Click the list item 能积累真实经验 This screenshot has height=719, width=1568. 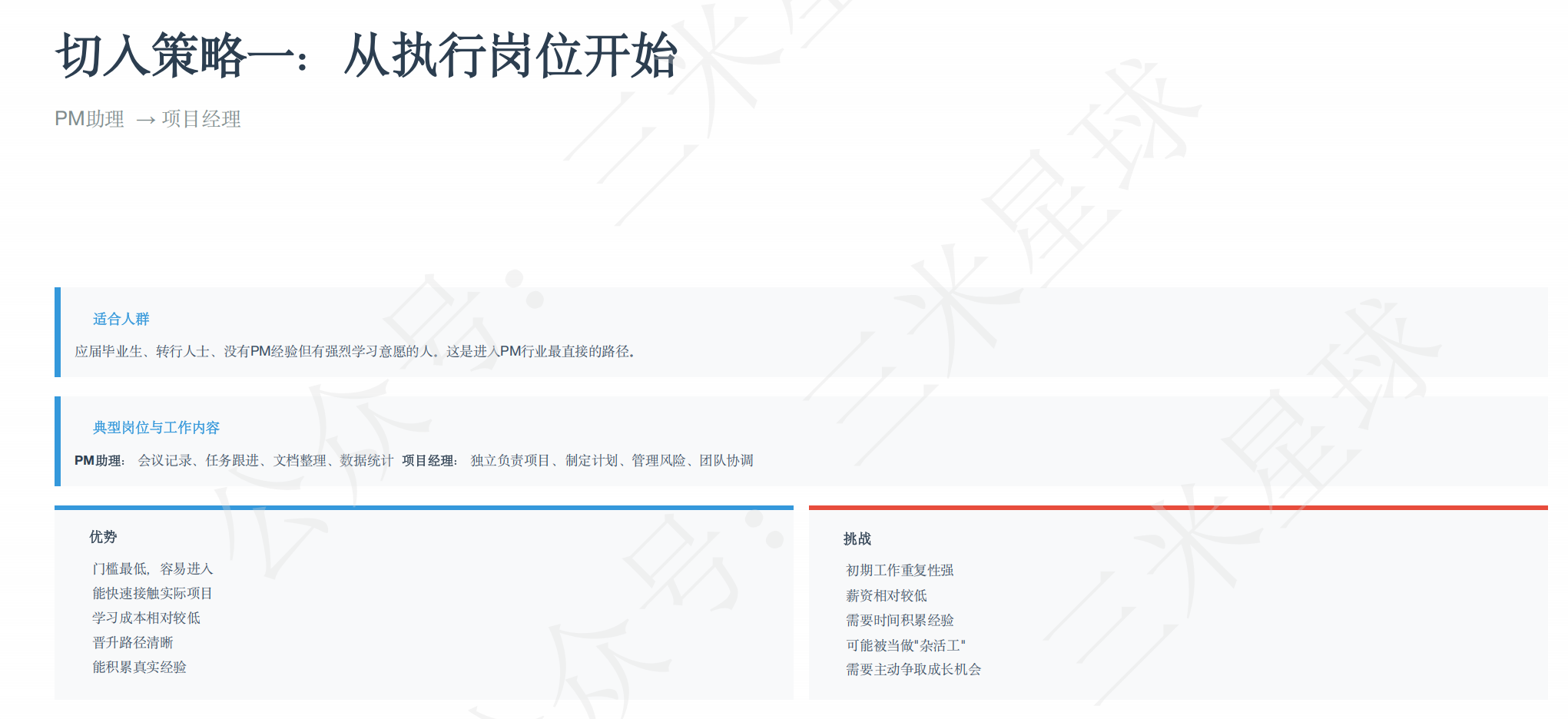pyautogui.click(x=139, y=668)
